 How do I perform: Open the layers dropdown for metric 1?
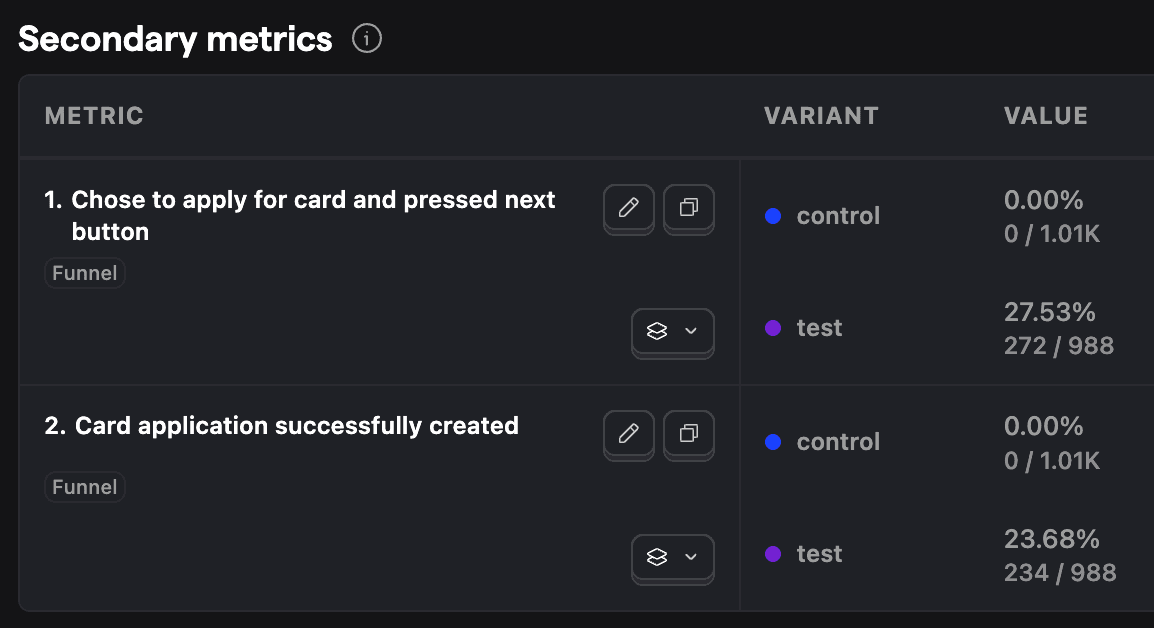click(x=672, y=331)
